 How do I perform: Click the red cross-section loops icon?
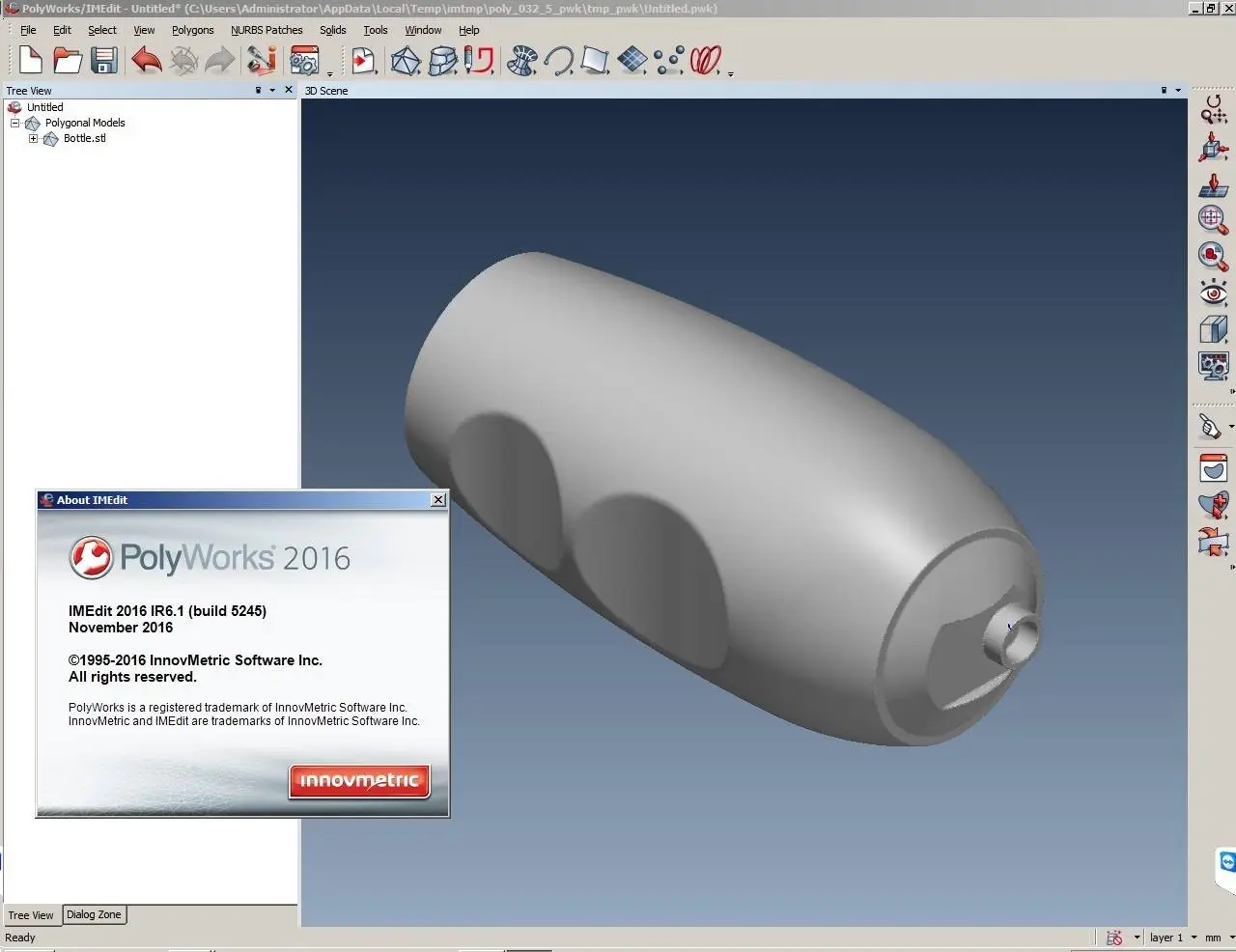(706, 61)
